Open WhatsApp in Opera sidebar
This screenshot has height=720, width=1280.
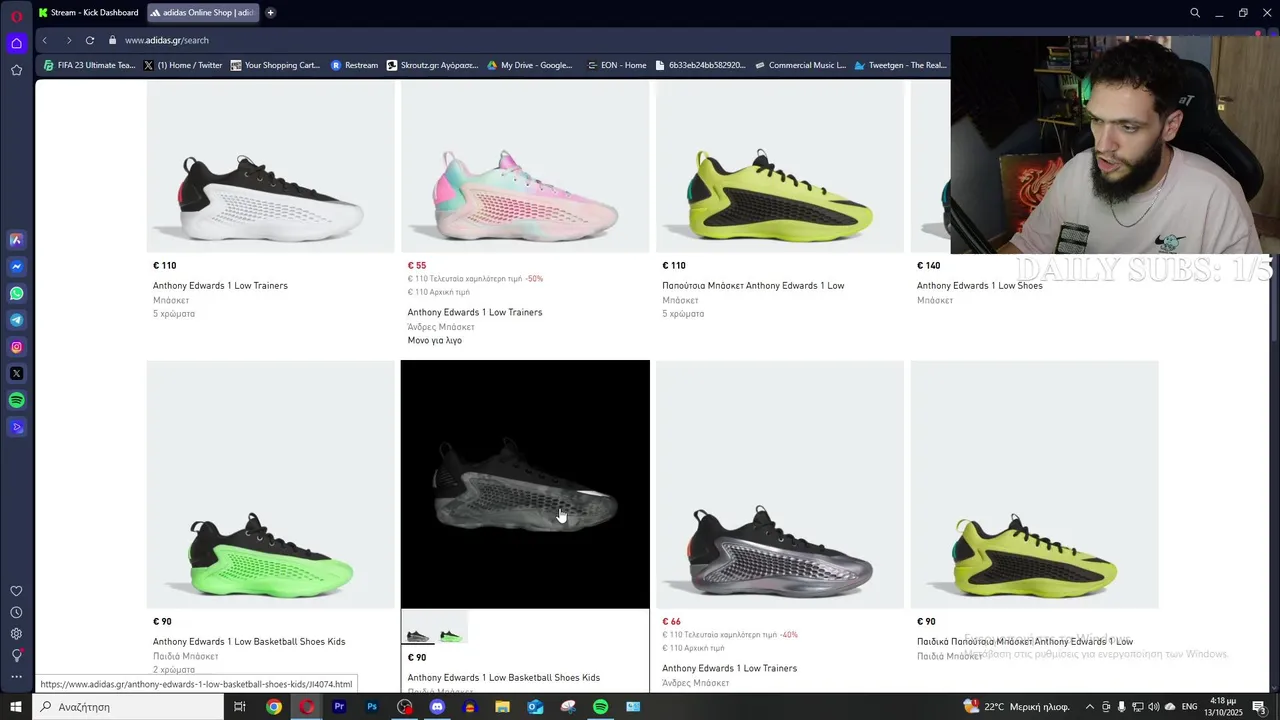[x=16, y=294]
